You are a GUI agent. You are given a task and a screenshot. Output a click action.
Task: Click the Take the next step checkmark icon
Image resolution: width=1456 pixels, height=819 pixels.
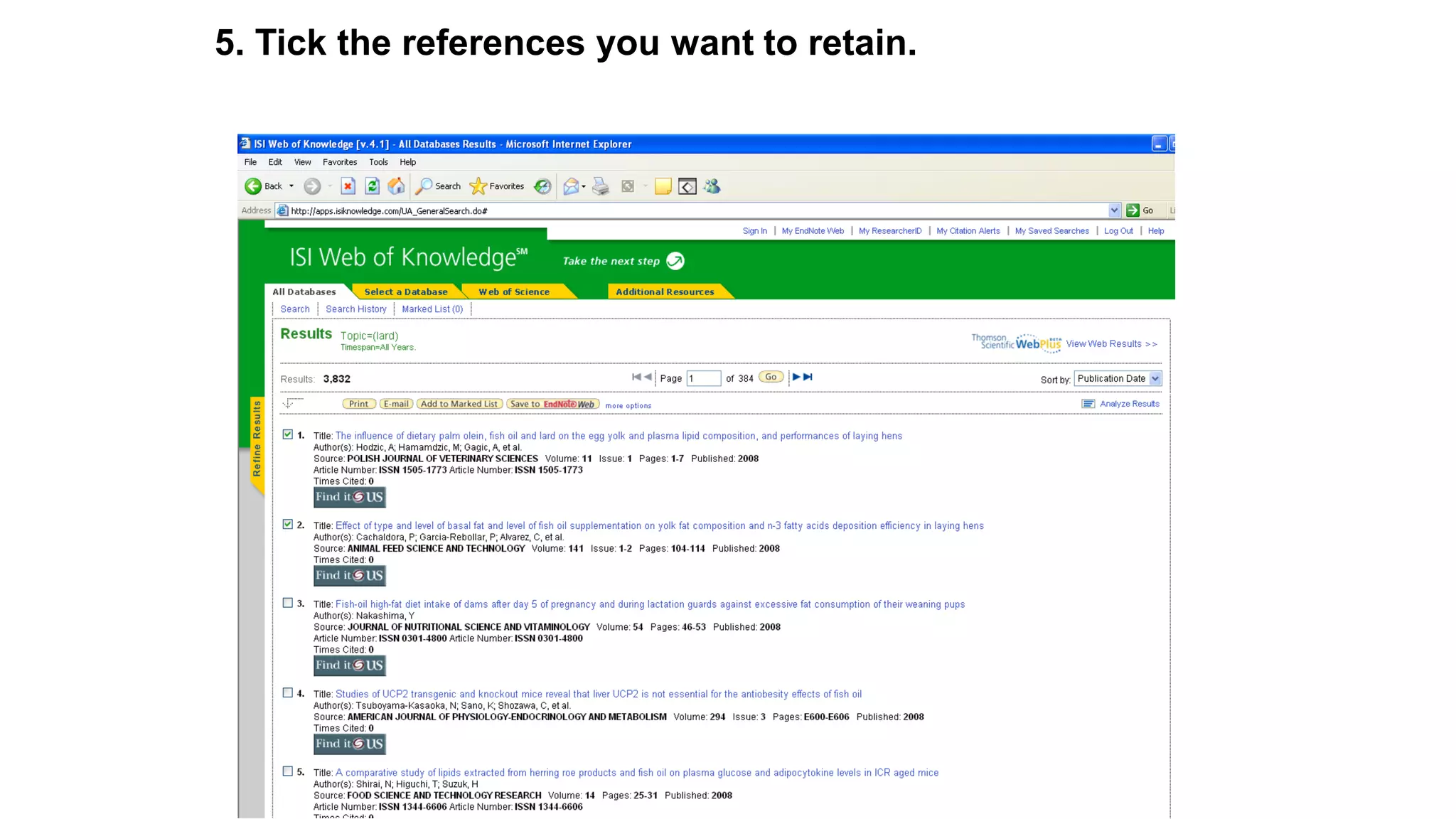point(675,261)
